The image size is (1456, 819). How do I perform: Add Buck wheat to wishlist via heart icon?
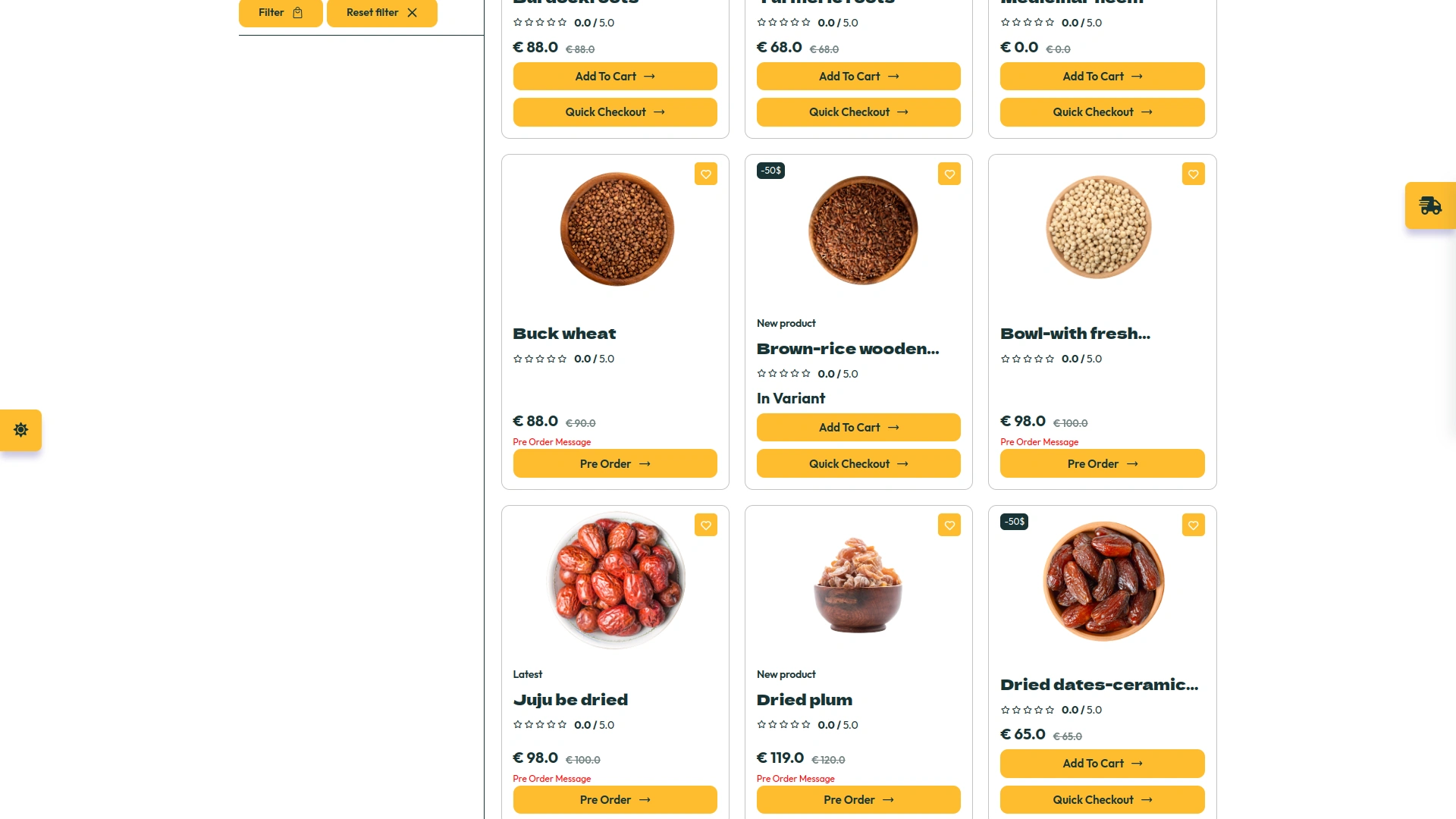705,174
